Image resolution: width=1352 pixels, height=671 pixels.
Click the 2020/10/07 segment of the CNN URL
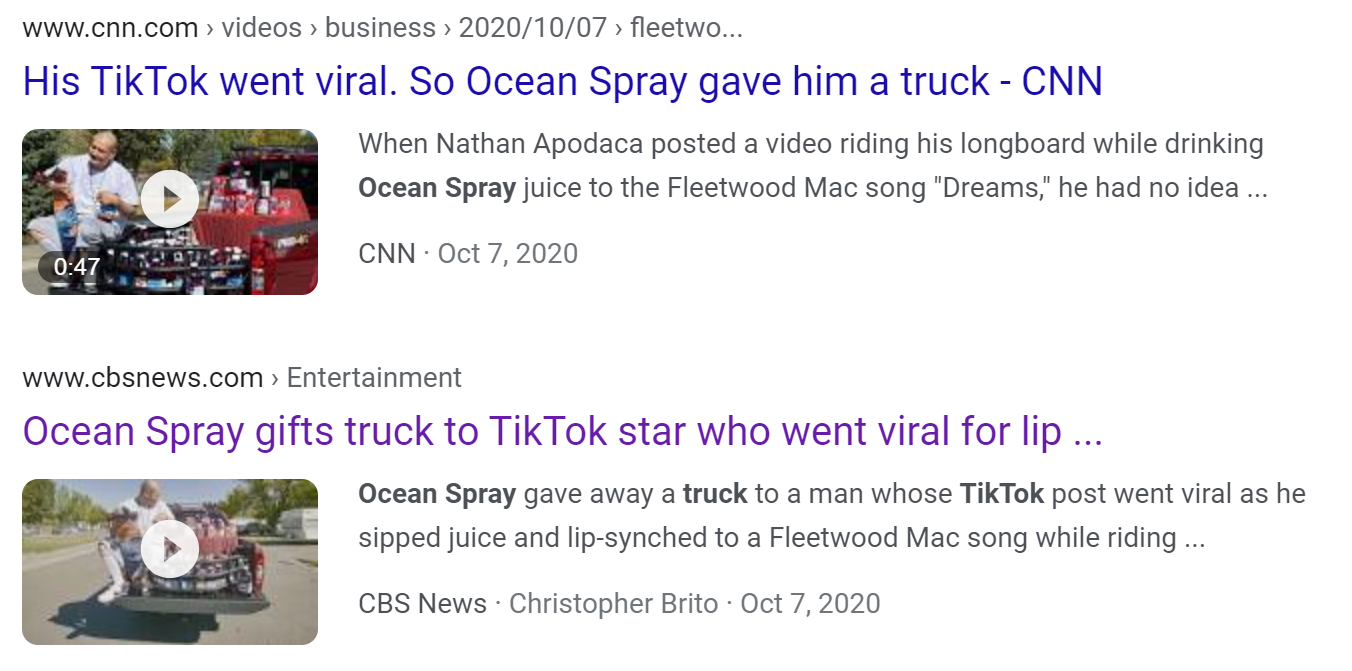click(x=532, y=28)
